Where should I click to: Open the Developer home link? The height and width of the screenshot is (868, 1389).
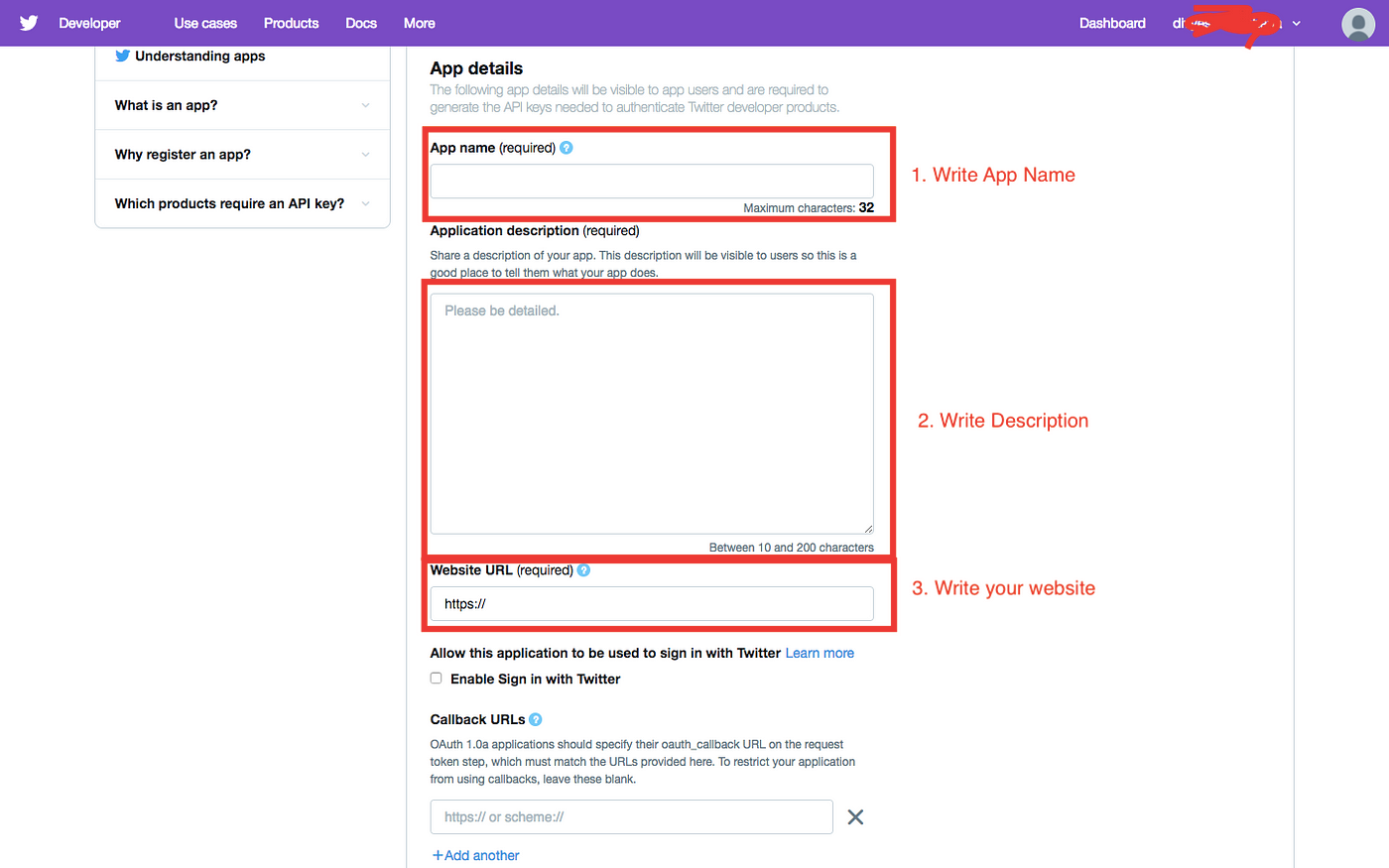pyautogui.click(x=89, y=23)
